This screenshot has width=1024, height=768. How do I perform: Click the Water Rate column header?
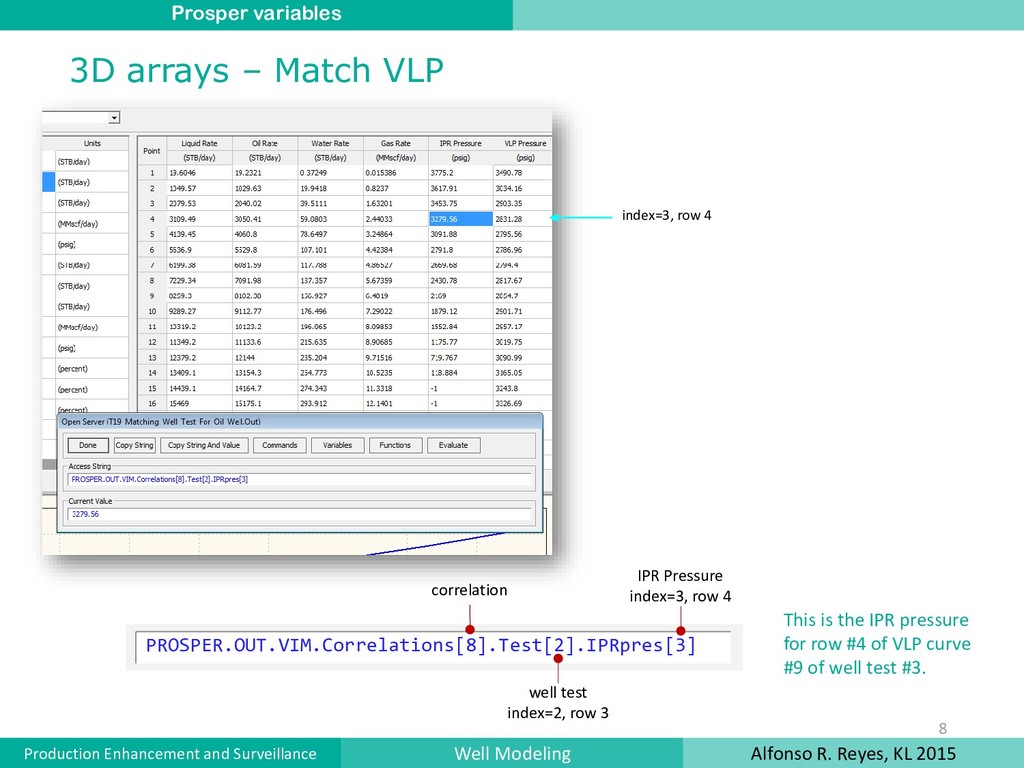(330, 144)
